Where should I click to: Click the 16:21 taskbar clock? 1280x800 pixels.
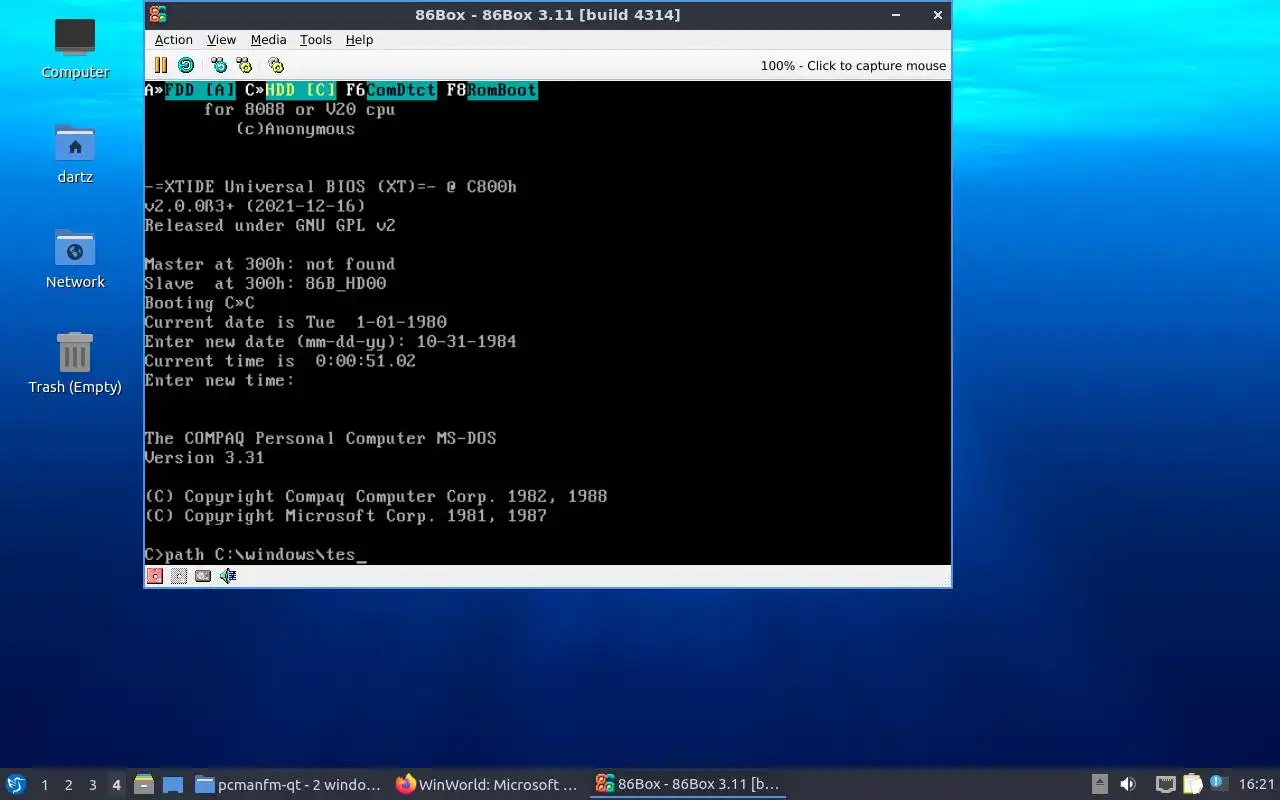coord(1256,785)
